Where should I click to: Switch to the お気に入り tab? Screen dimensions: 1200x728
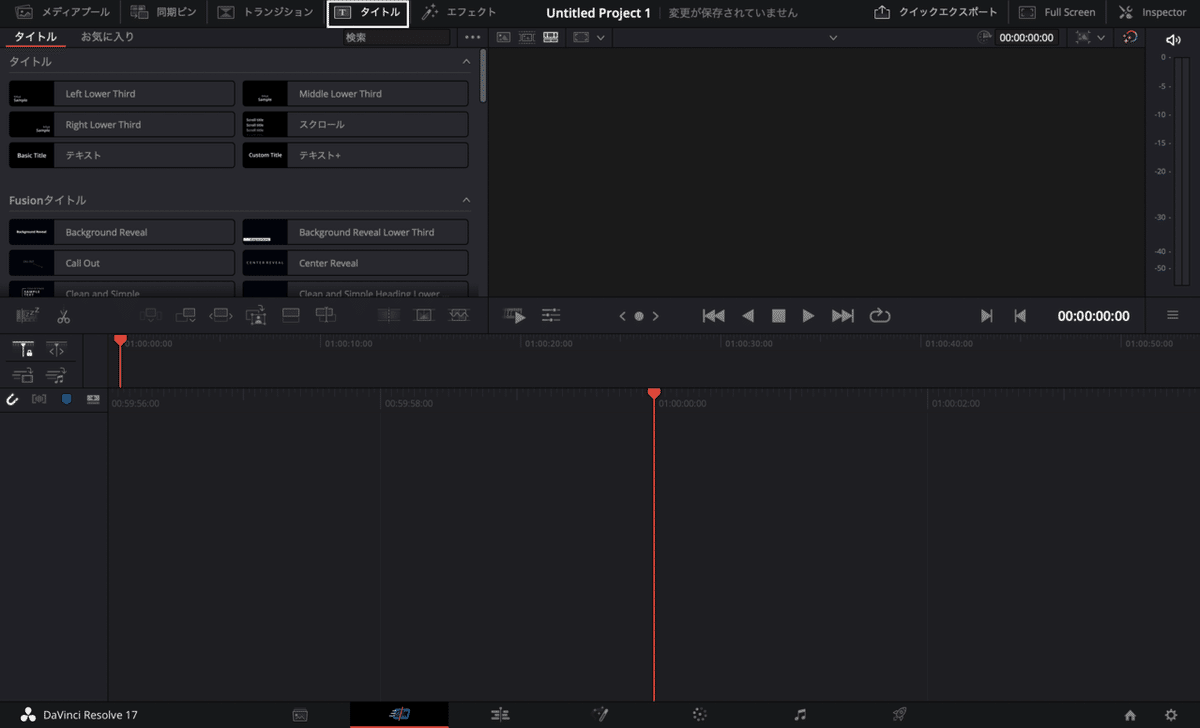coord(107,37)
